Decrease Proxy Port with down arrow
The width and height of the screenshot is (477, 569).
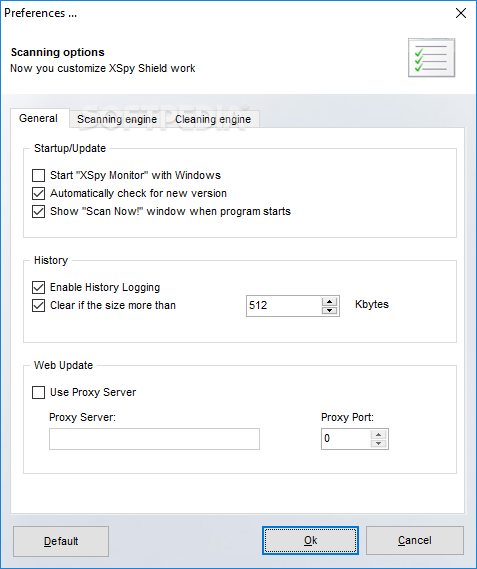click(x=379, y=443)
